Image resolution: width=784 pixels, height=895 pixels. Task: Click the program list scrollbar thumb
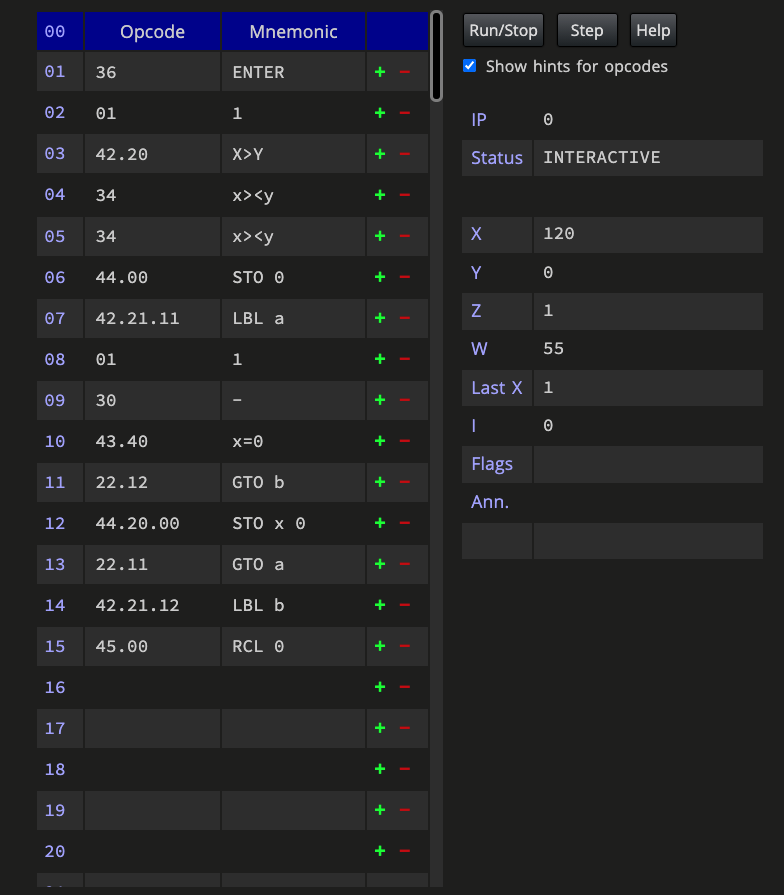(437, 56)
